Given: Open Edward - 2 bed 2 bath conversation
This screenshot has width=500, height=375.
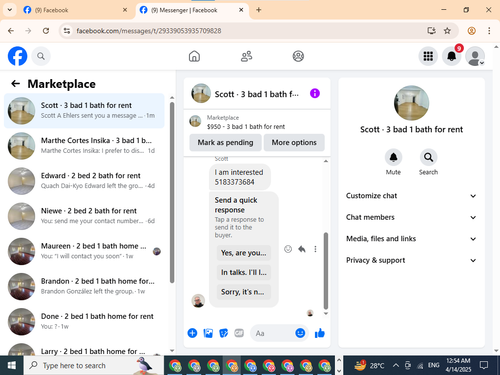Looking at the screenshot, I should tap(84, 181).
